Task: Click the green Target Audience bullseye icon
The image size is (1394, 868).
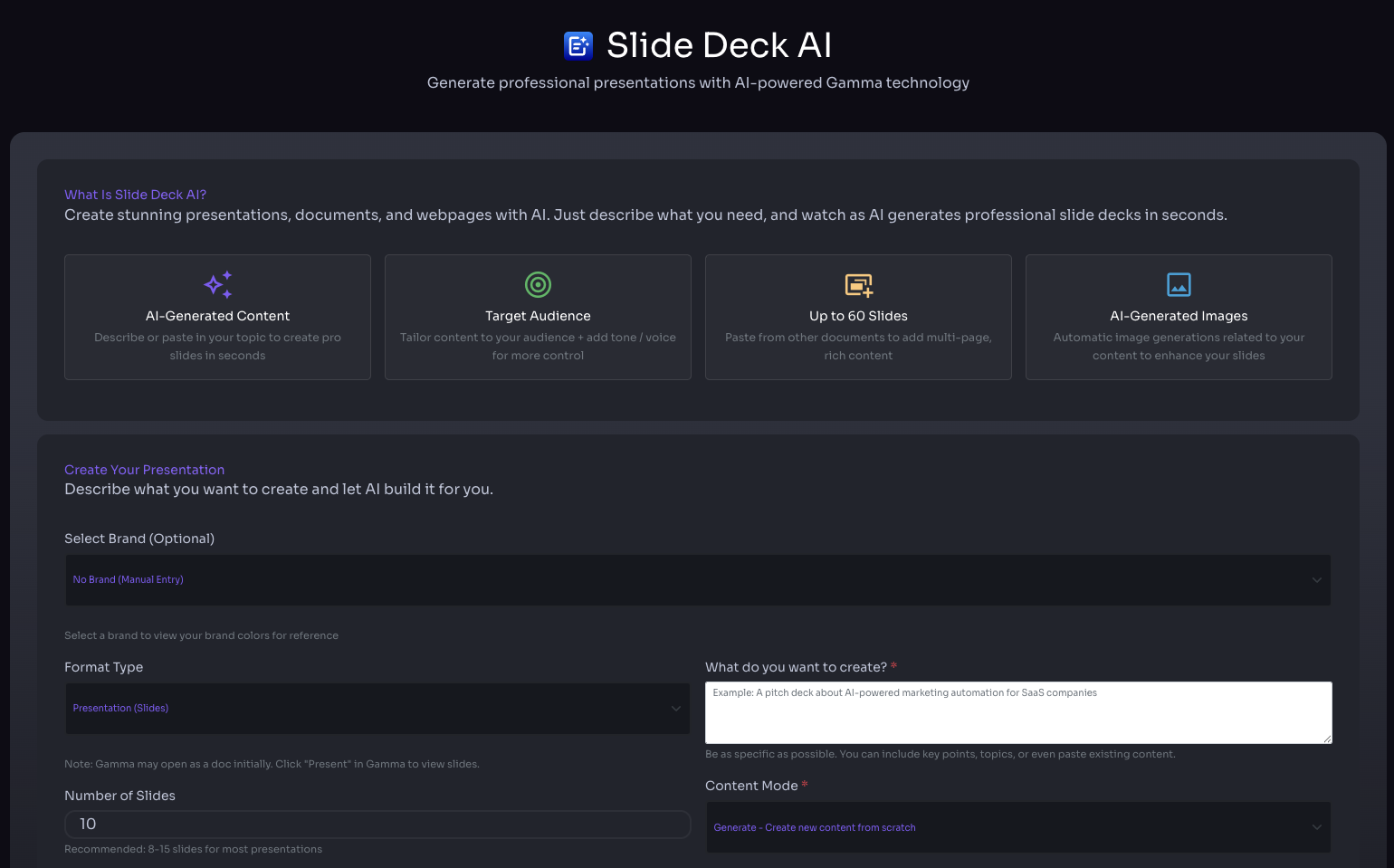Action: (x=538, y=284)
